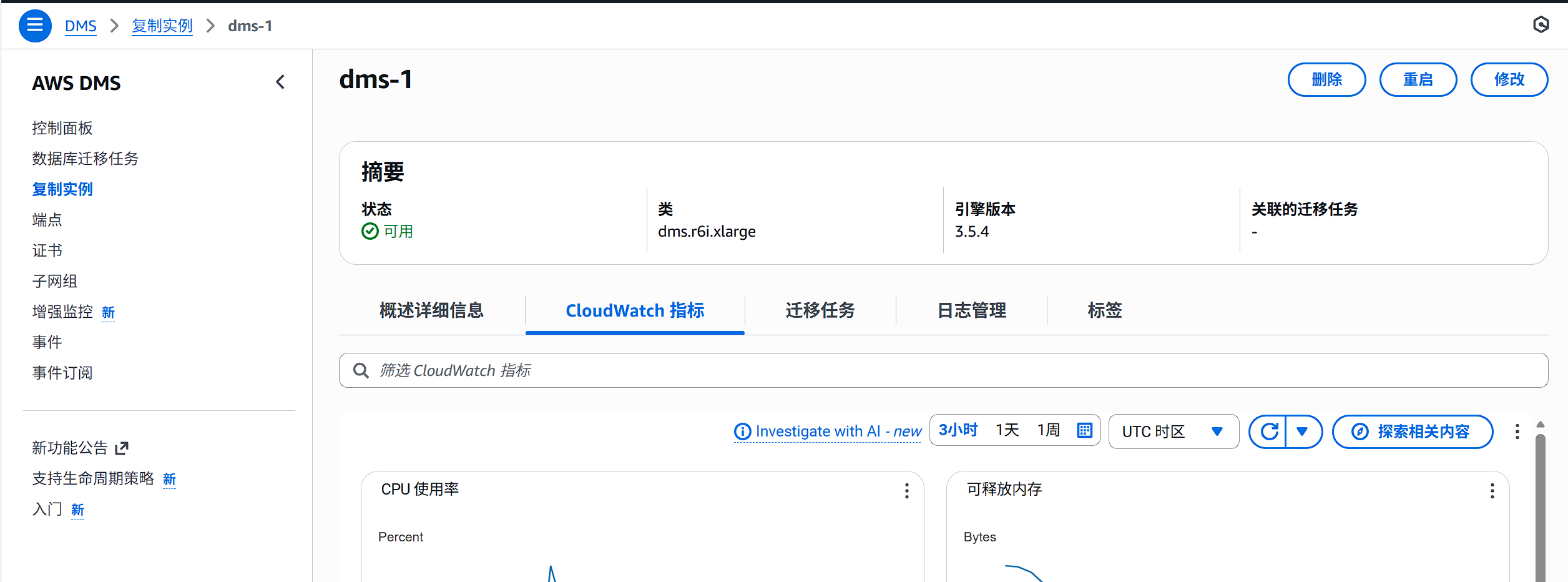The height and width of the screenshot is (582, 1568).
Task: Select the 3小时 time range
Action: 959,430
